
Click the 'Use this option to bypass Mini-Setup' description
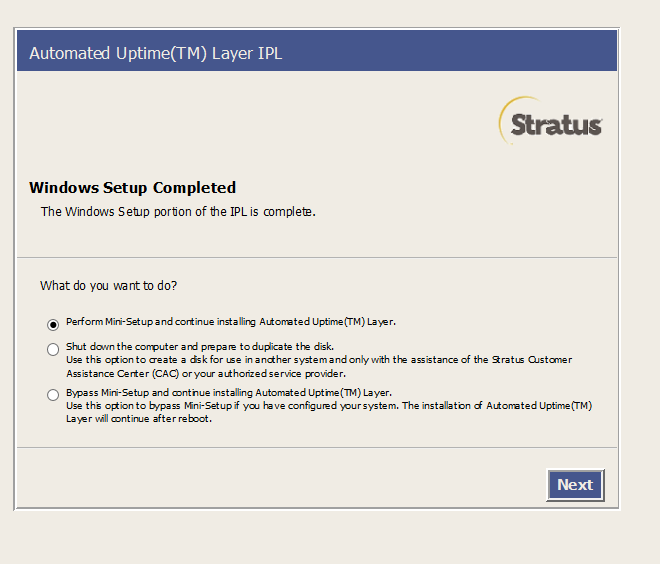tap(329, 412)
